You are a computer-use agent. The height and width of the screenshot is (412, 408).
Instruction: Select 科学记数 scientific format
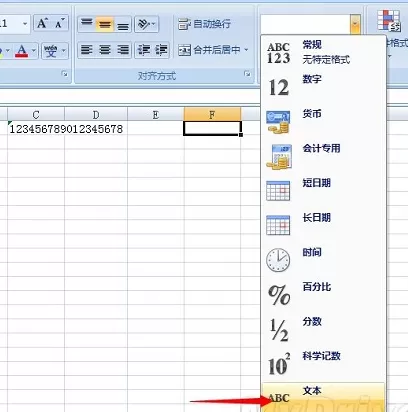click(323, 365)
